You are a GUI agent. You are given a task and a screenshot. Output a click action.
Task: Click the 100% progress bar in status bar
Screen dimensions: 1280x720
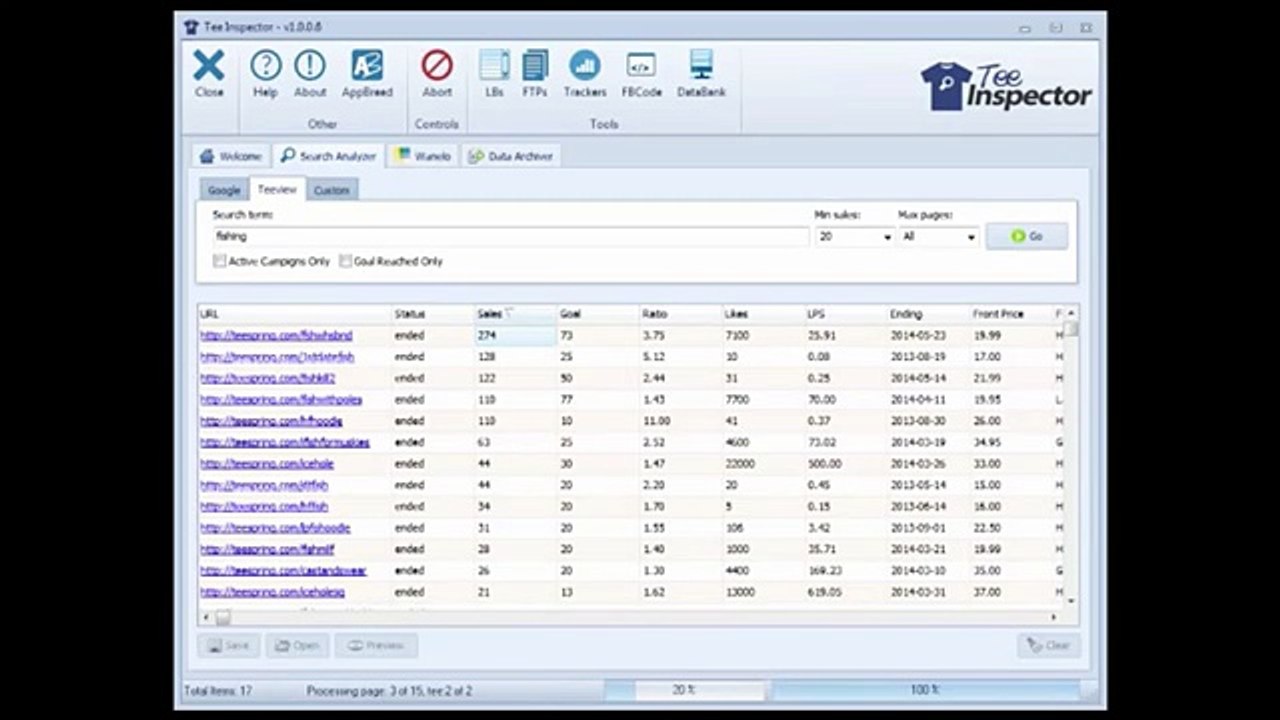coord(925,690)
